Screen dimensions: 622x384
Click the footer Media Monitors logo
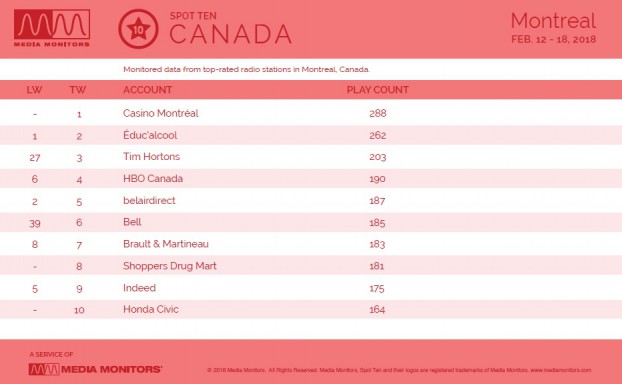(95, 369)
